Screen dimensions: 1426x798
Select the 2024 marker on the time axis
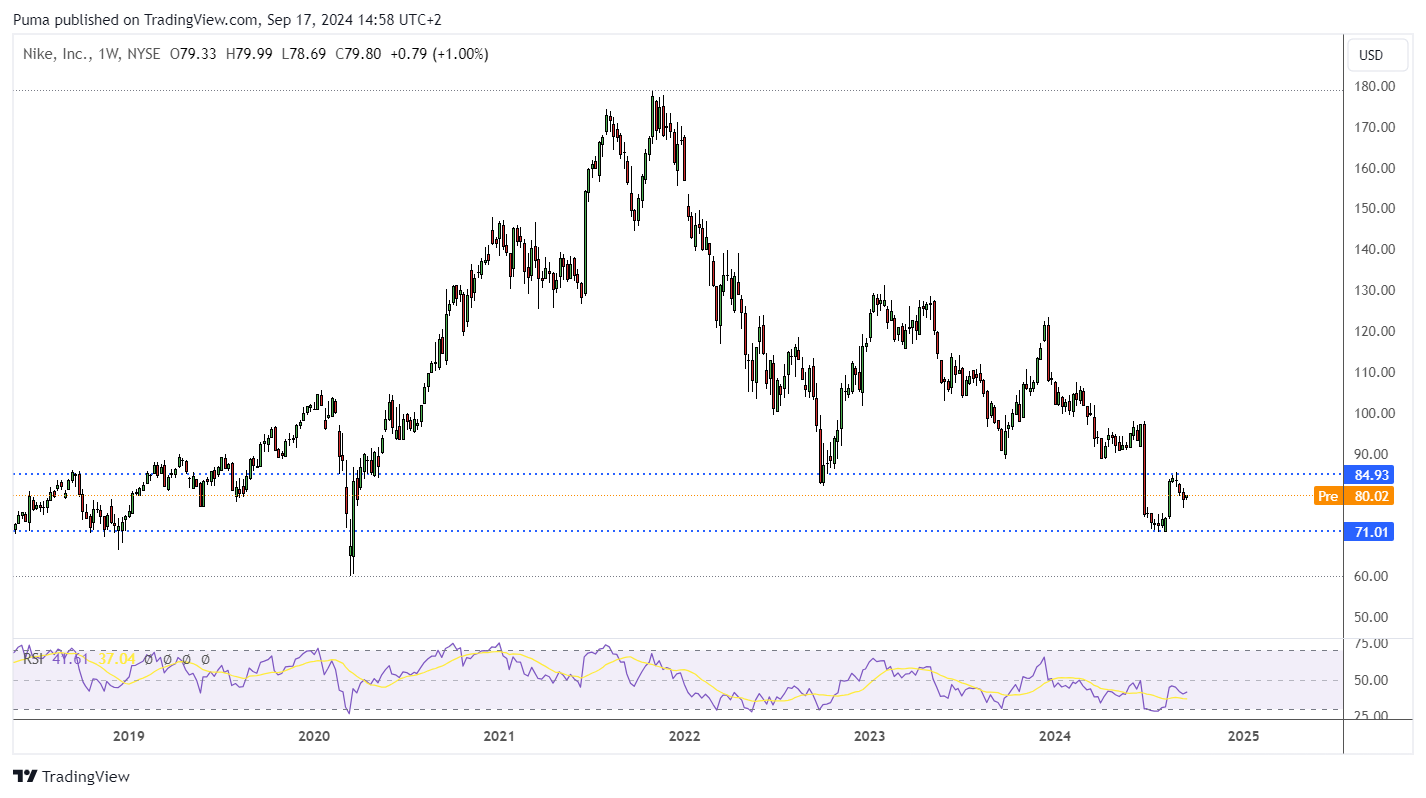[1054, 737]
